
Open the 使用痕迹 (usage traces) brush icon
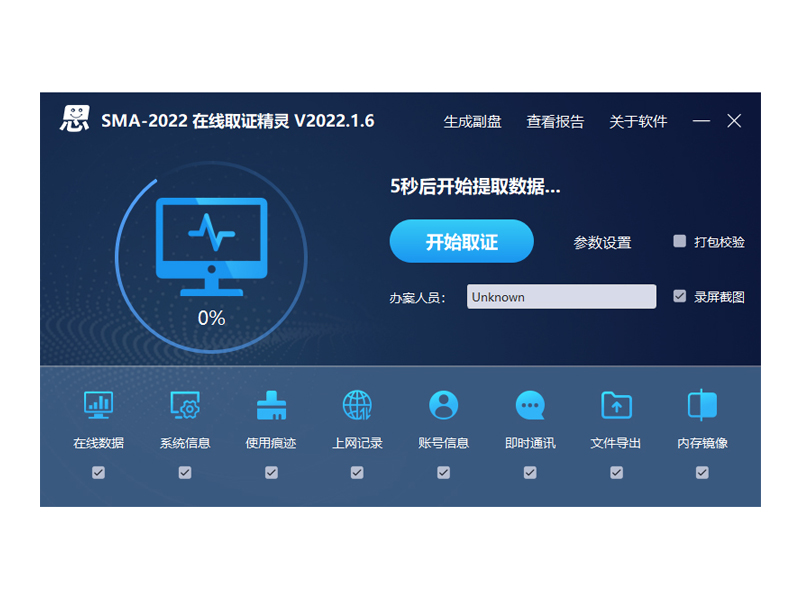(271, 404)
